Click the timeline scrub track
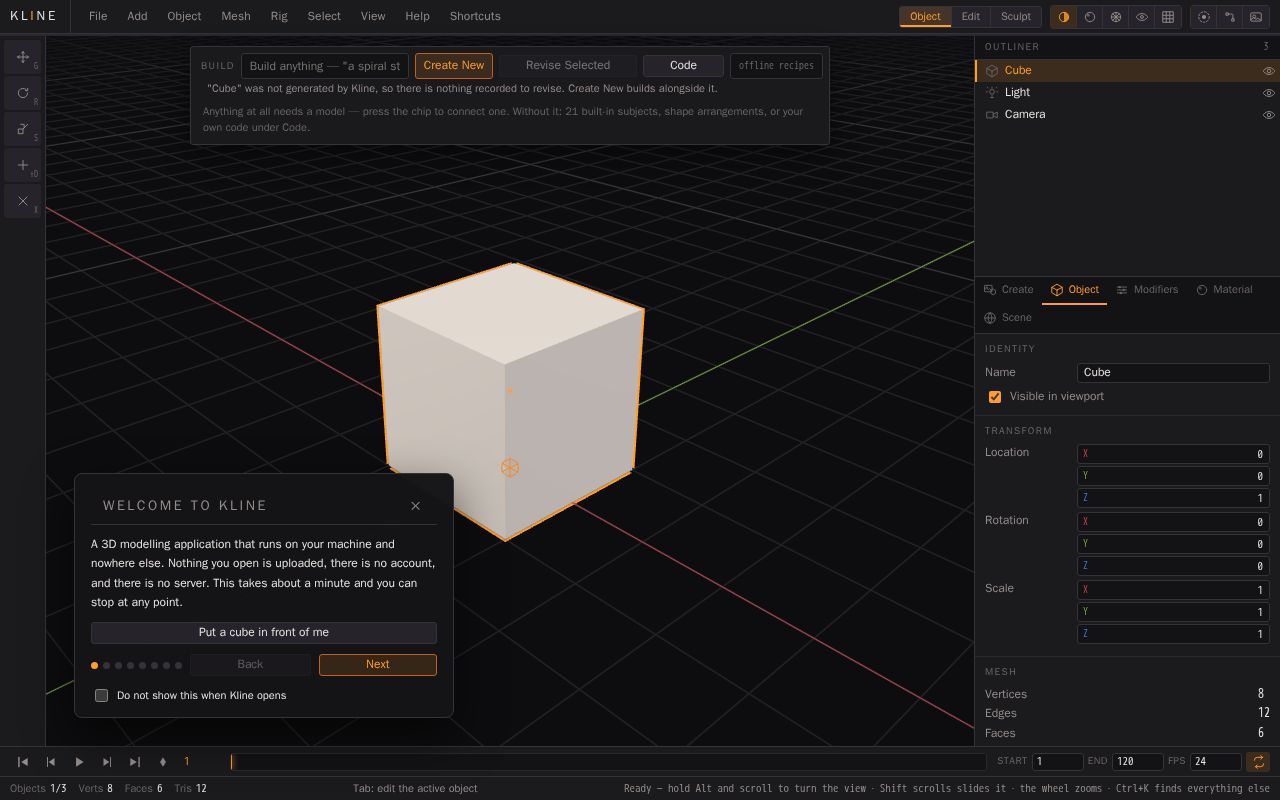Screen dimensions: 1280x800 pyautogui.click(x=608, y=762)
